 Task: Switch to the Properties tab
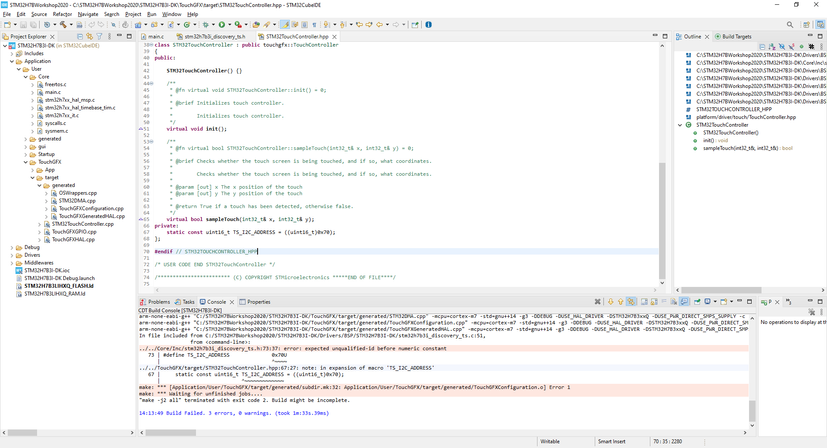255,302
